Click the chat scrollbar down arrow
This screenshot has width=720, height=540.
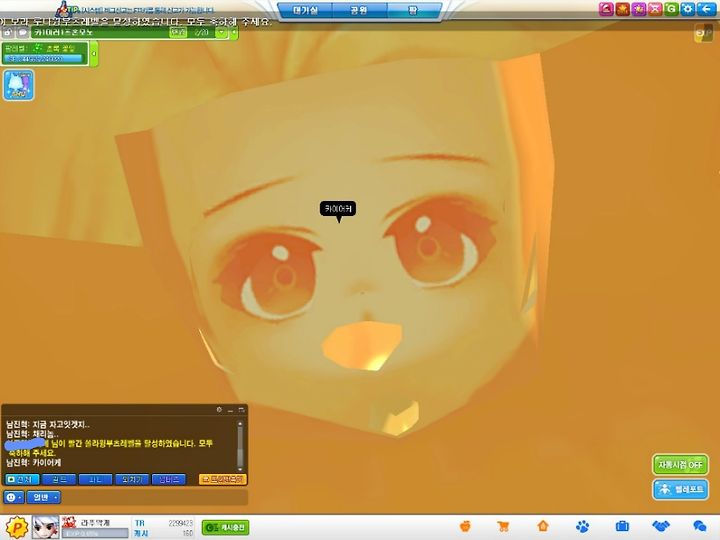coord(240,469)
